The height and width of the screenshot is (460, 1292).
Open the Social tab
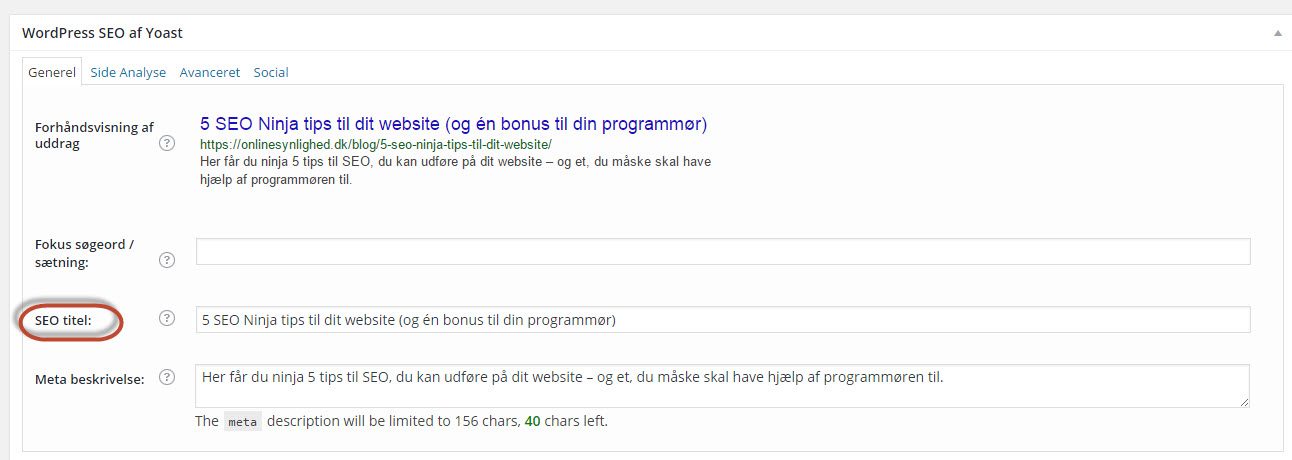click(x=271, y=72)
